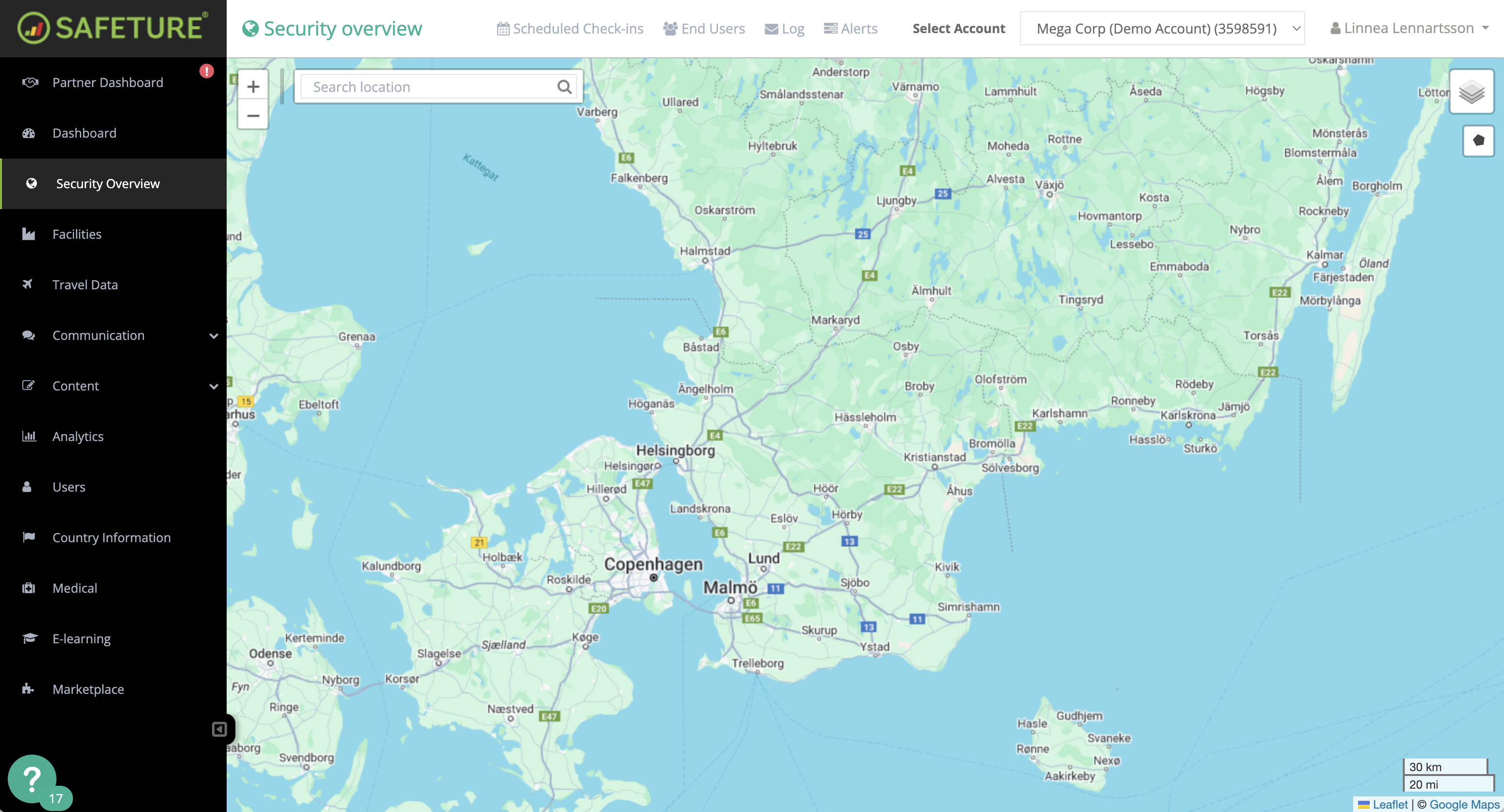Open Travel Data in the sidebar
This screenshot has height=812, width=1504.
click(85, 285)
